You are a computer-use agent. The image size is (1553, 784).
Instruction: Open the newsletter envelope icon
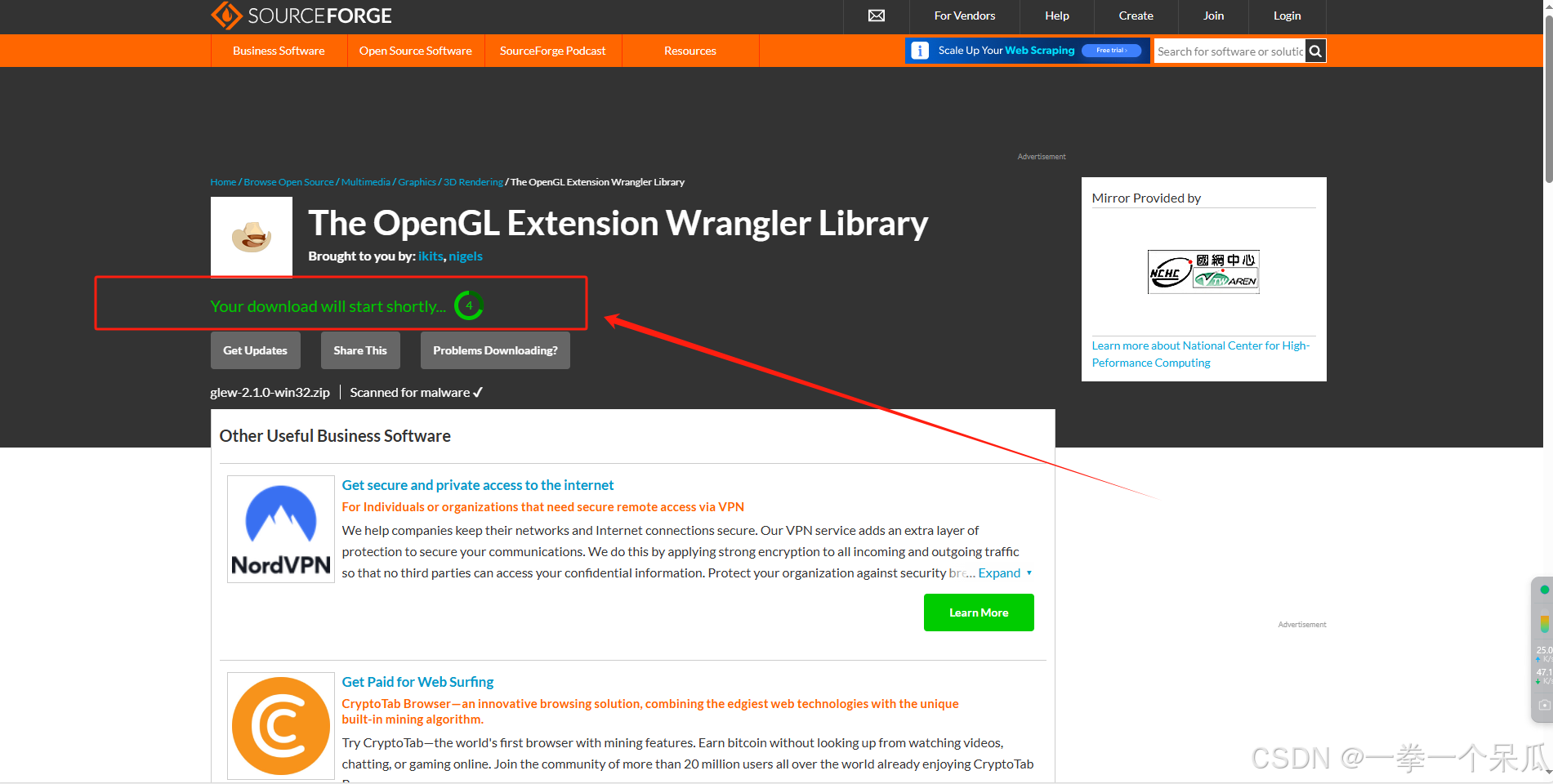(875, 16)
